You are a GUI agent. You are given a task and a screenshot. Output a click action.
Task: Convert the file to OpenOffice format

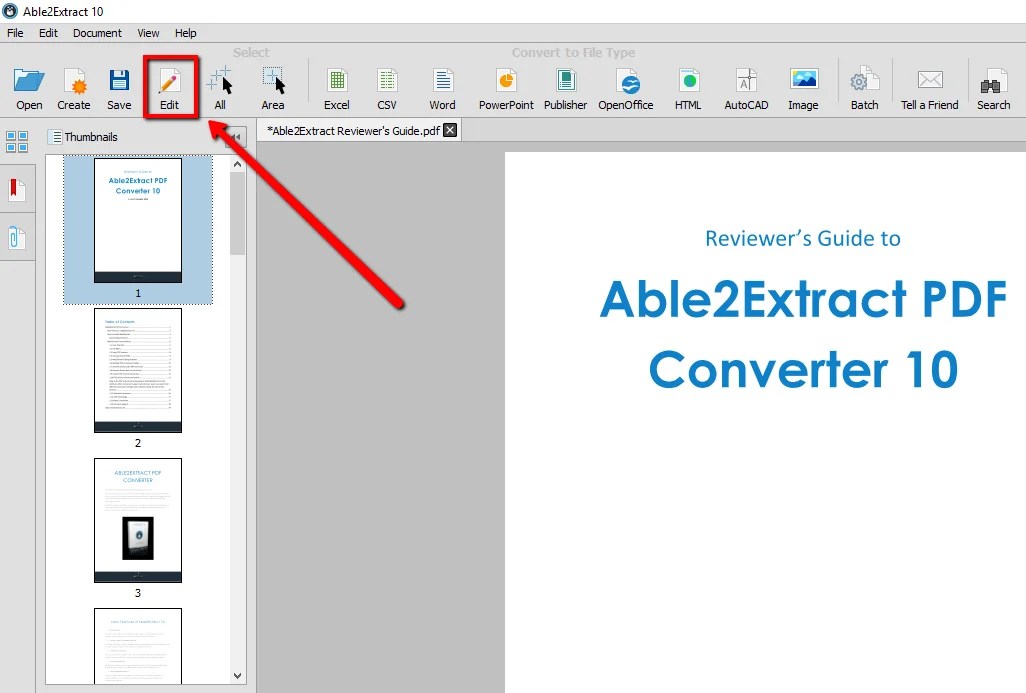626,86
